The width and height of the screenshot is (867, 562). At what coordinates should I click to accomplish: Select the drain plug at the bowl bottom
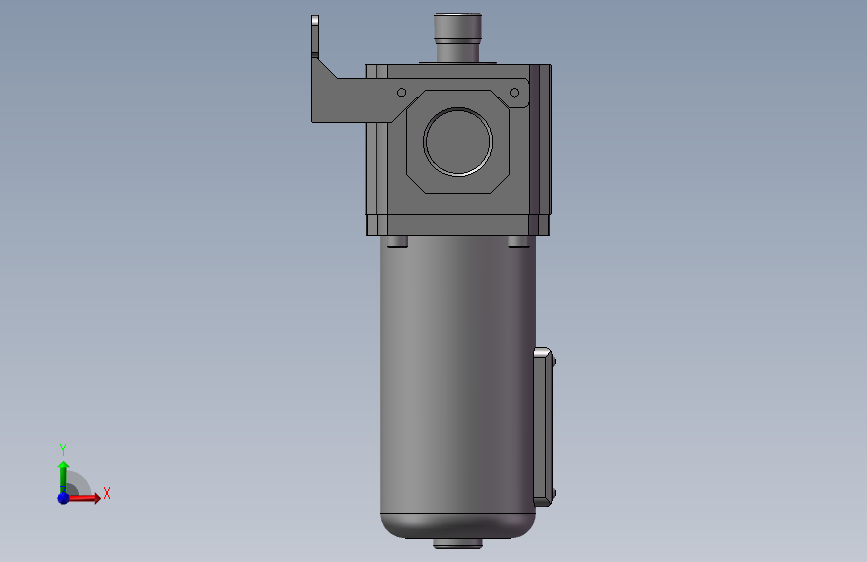tap(457, 544)
